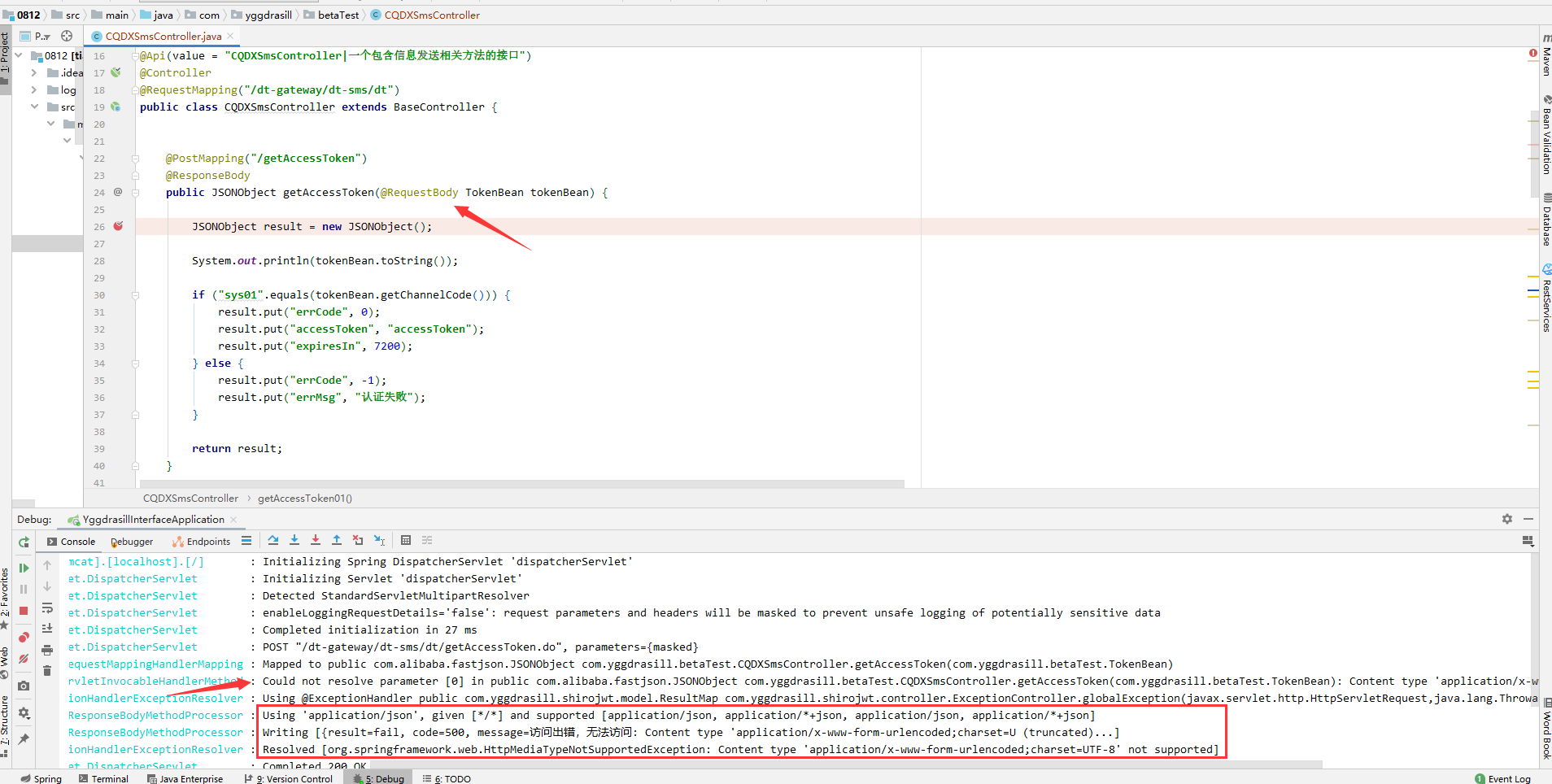
Task: Switch to Endpoints tab
Action: 201,542
